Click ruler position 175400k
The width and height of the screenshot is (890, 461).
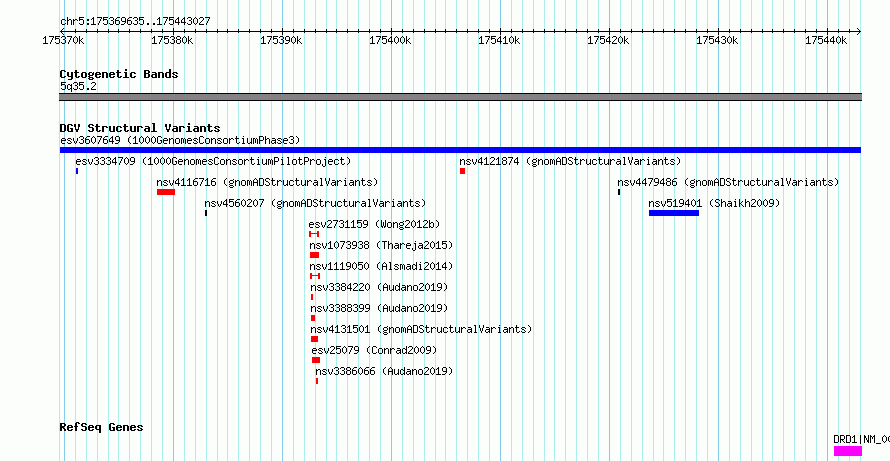click(x=391, y=41)
